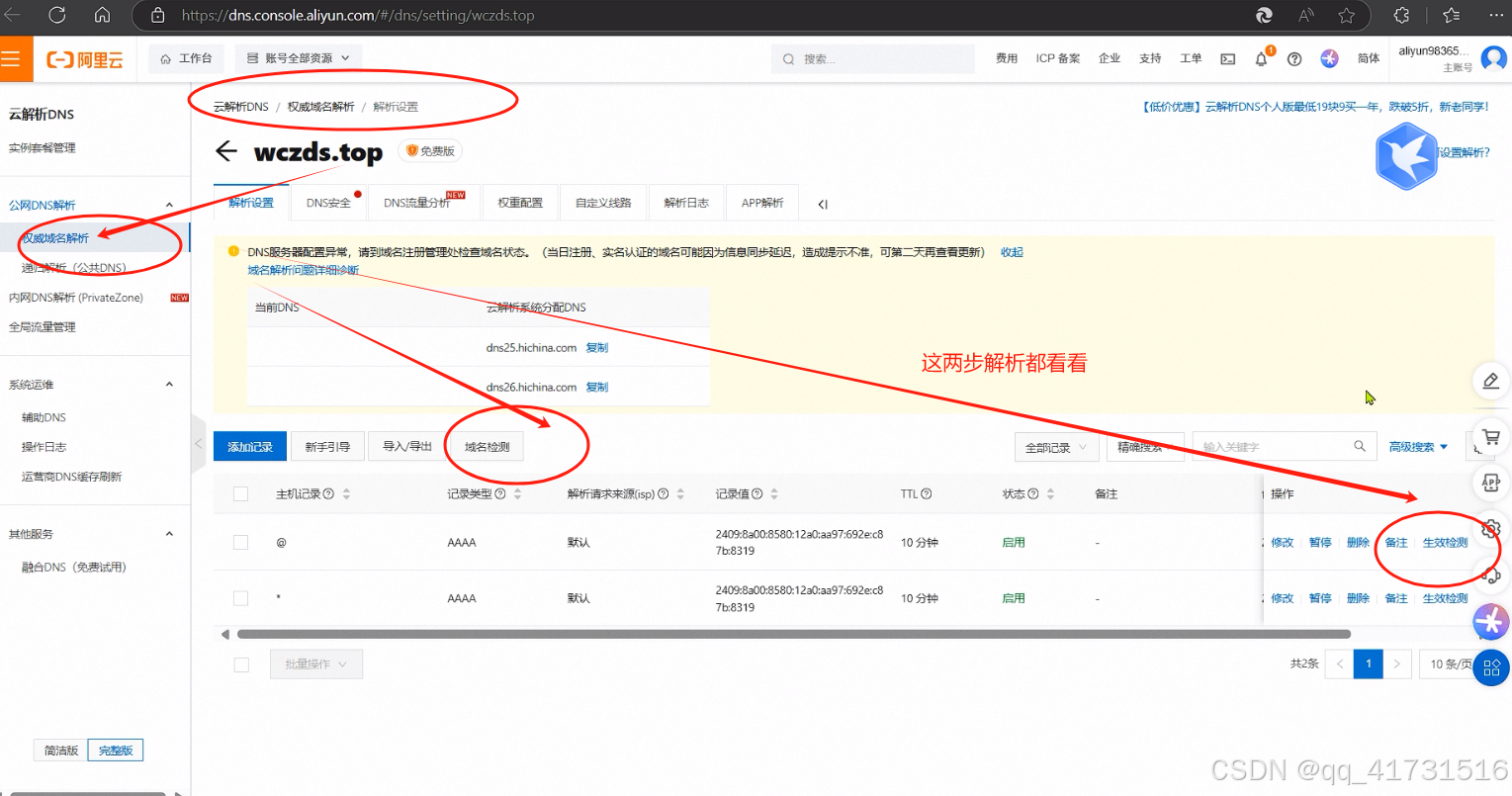Viewport: 1512px width, 796px height.
Task: Open notifications bell icon
Action: [1261, 59]
